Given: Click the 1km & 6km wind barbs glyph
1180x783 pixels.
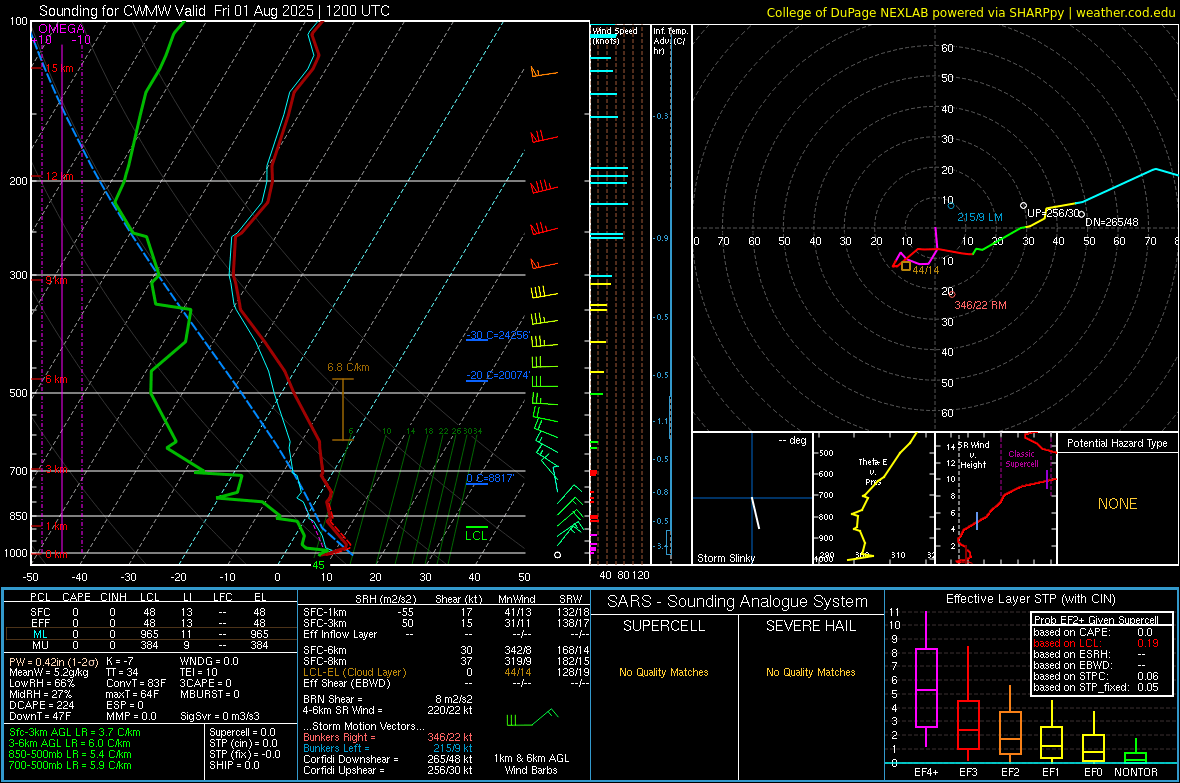Looking at the screenshot, I should pyautogui.click(x=533, y=717).
